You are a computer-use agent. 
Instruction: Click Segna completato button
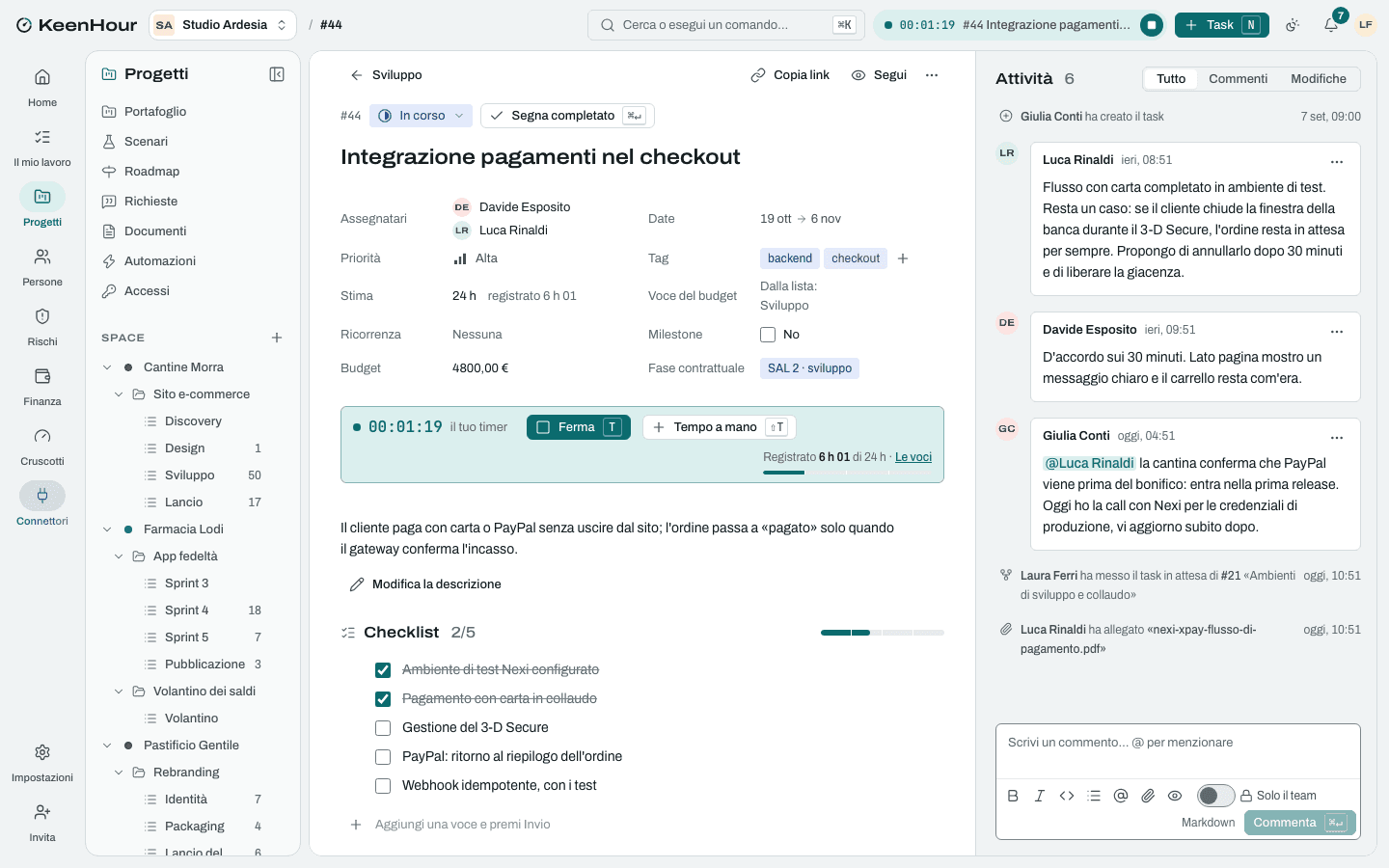coord(567,116)
